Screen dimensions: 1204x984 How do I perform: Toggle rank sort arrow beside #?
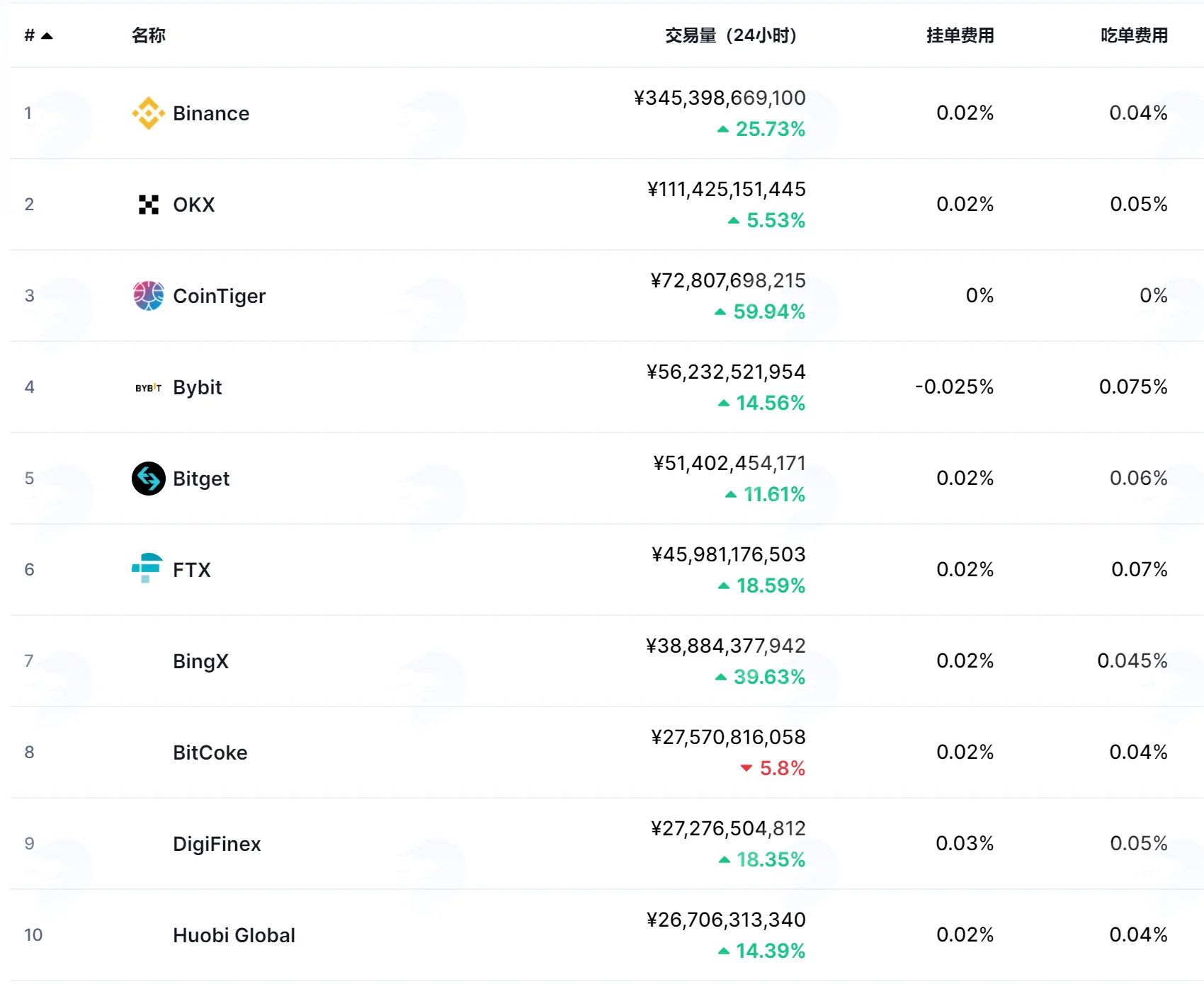coord(47,35)
